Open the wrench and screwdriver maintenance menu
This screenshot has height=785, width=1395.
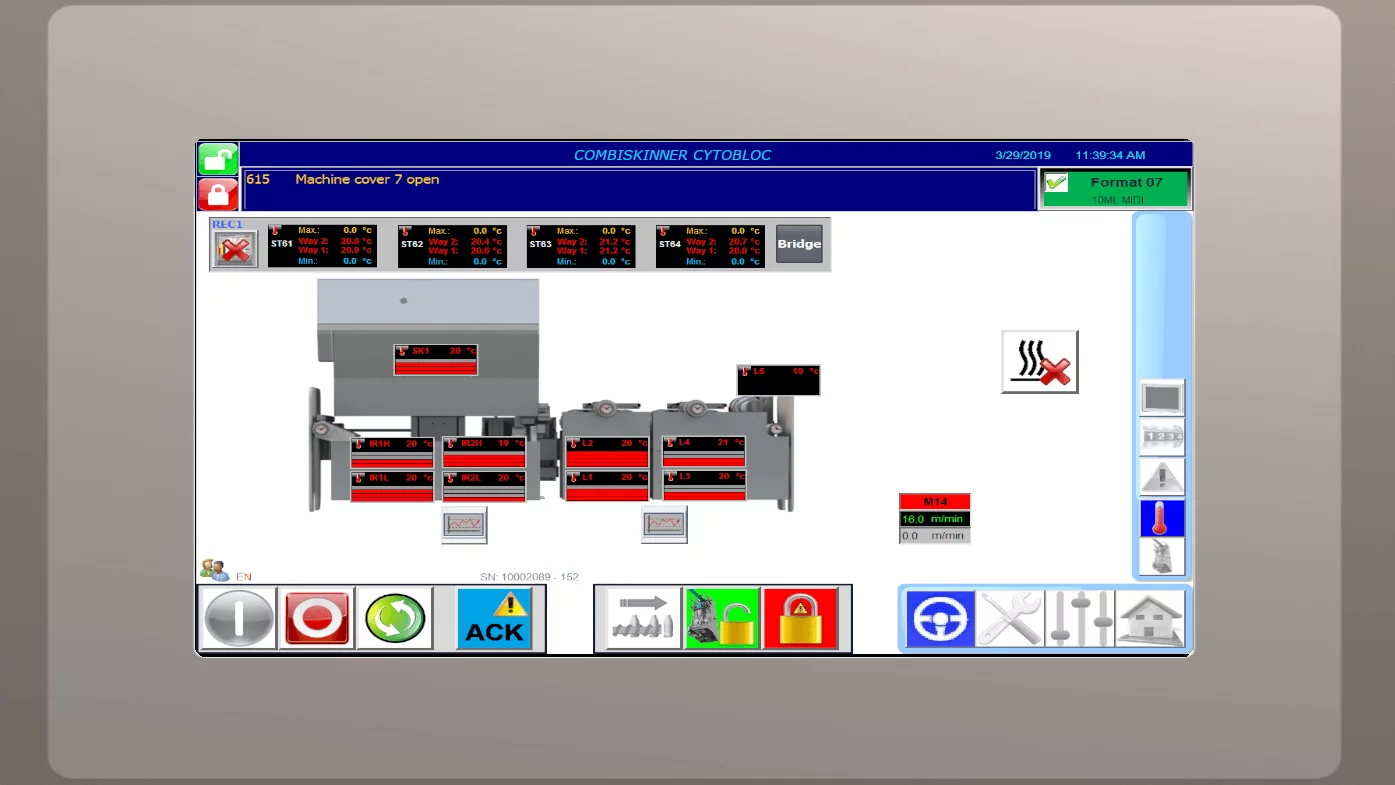pyautogui.click(x=1009, y=618)
